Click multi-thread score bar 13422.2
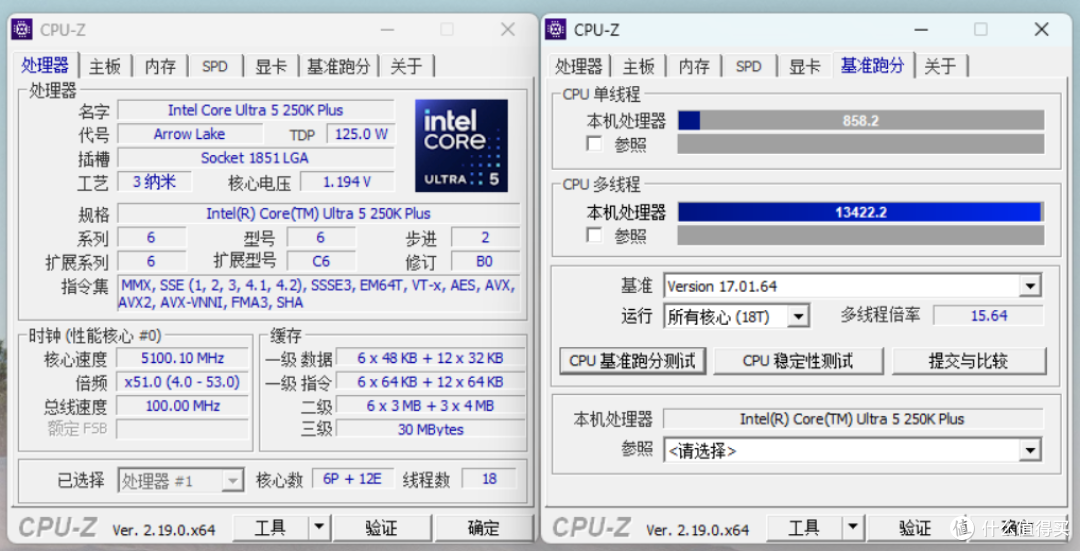 point(861,212)
